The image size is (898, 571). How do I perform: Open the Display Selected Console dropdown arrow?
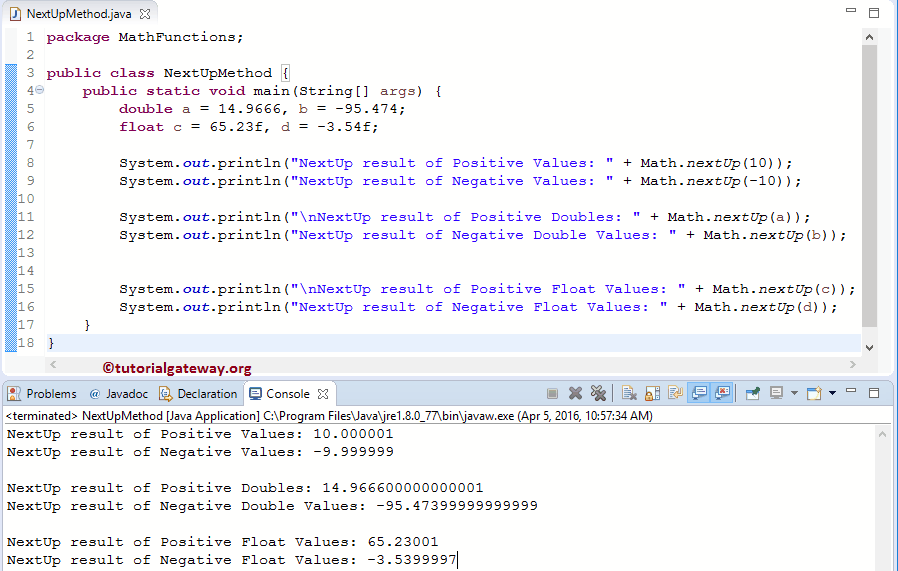[794, 393]
